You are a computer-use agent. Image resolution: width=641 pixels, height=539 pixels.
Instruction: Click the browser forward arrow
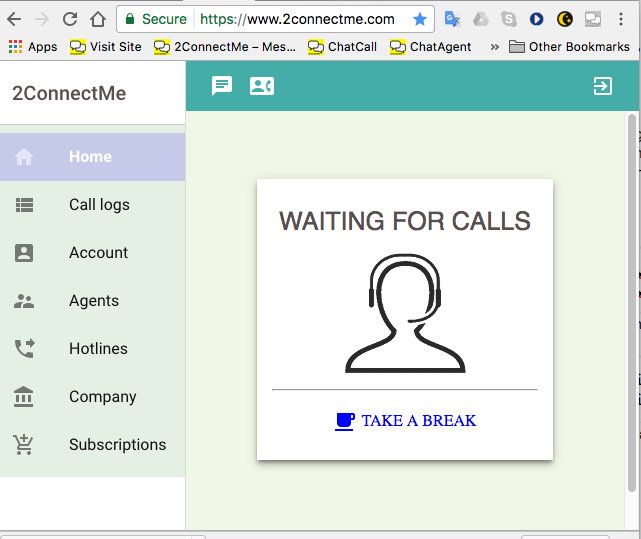[x=42, y=19]
